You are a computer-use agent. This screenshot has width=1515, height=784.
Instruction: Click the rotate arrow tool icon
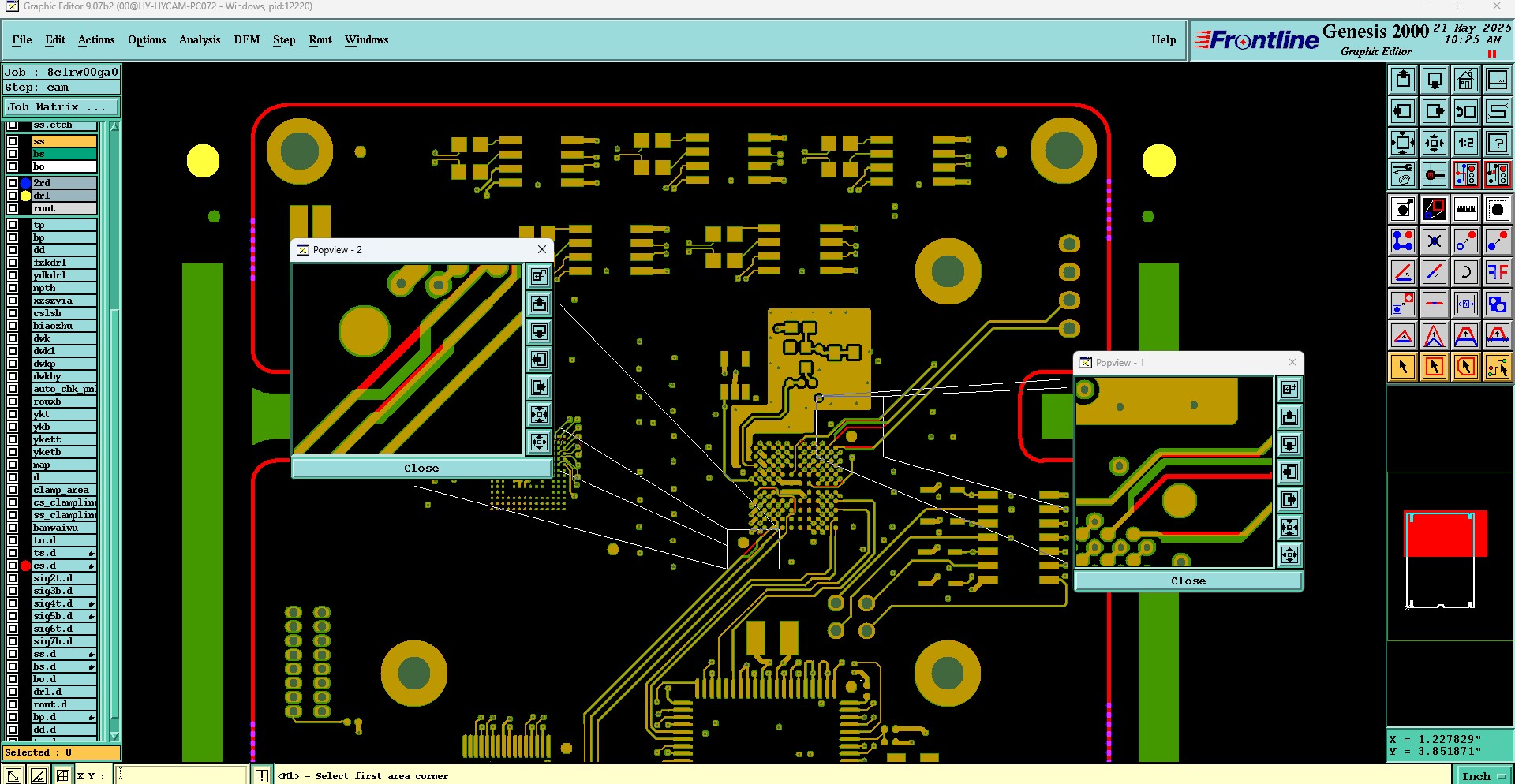1466,272
